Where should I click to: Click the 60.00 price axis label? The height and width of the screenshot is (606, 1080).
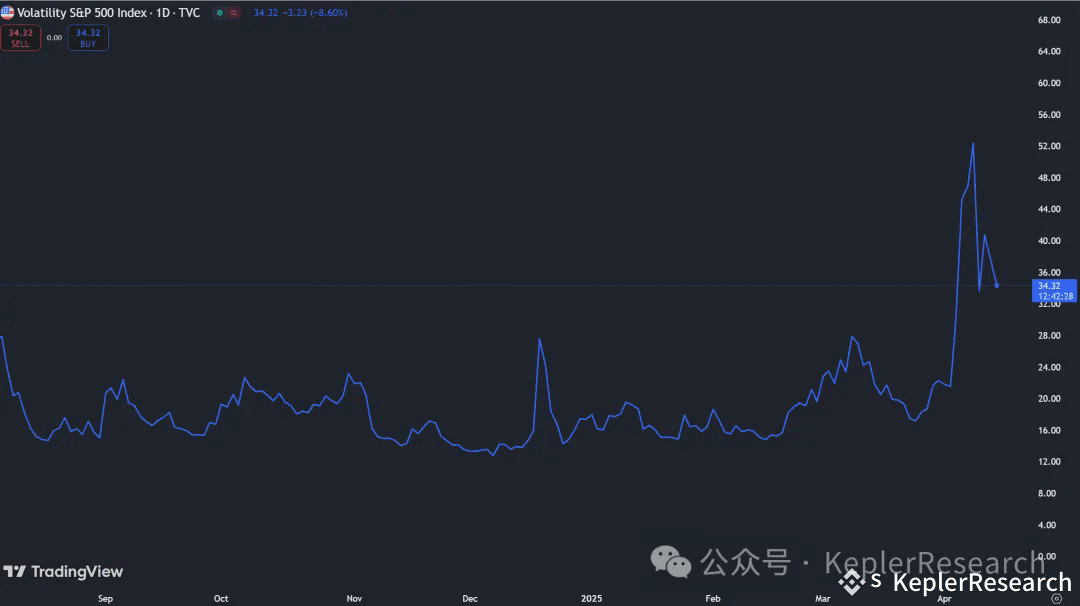[1049, 83]
